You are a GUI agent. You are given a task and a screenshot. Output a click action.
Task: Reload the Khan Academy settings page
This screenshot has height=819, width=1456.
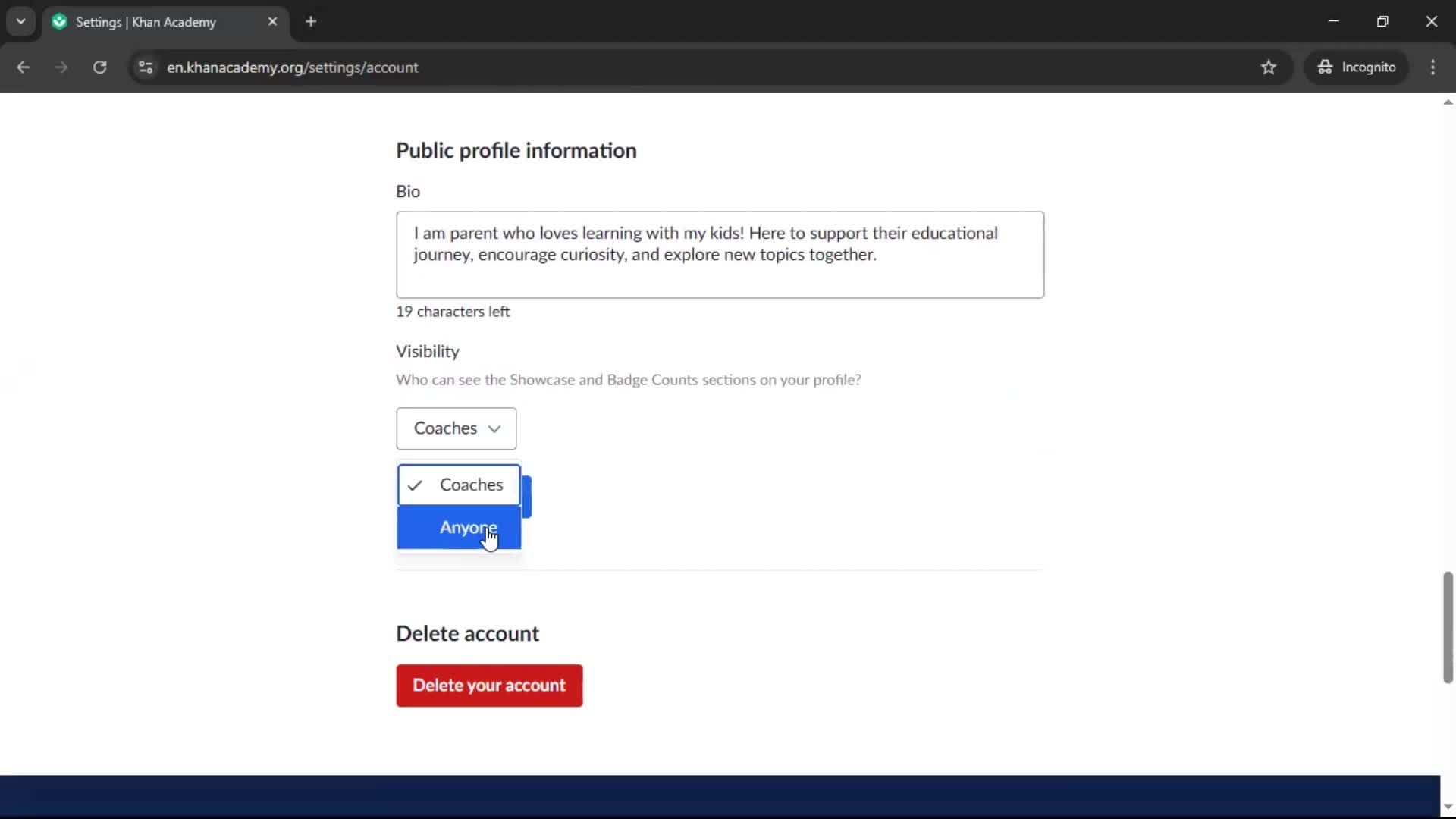[99, 67]
